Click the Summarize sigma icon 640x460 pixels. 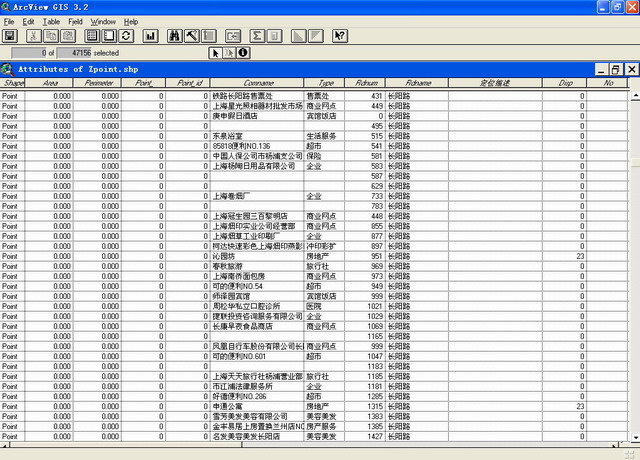[257, 36]
